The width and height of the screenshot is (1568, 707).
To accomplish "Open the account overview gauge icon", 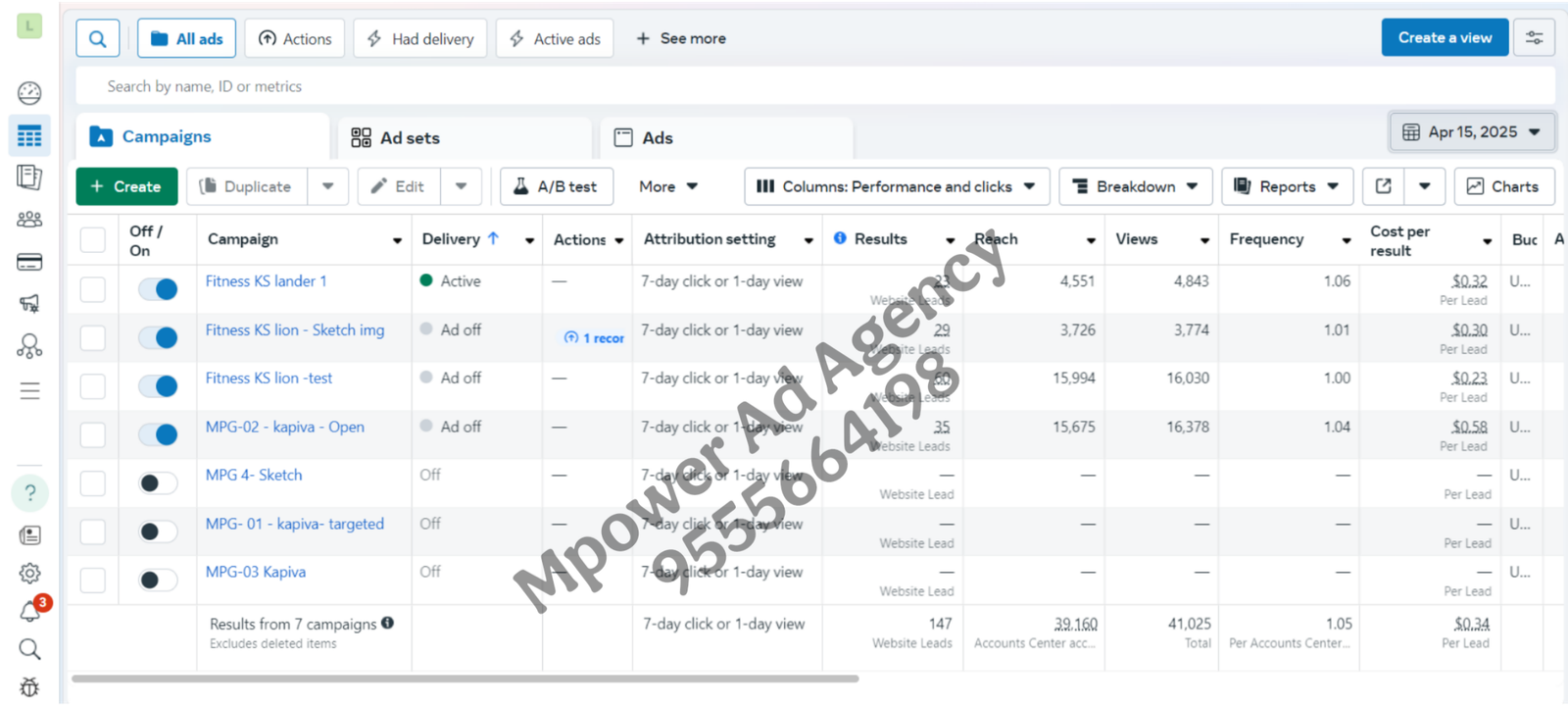I will (29, 93).
